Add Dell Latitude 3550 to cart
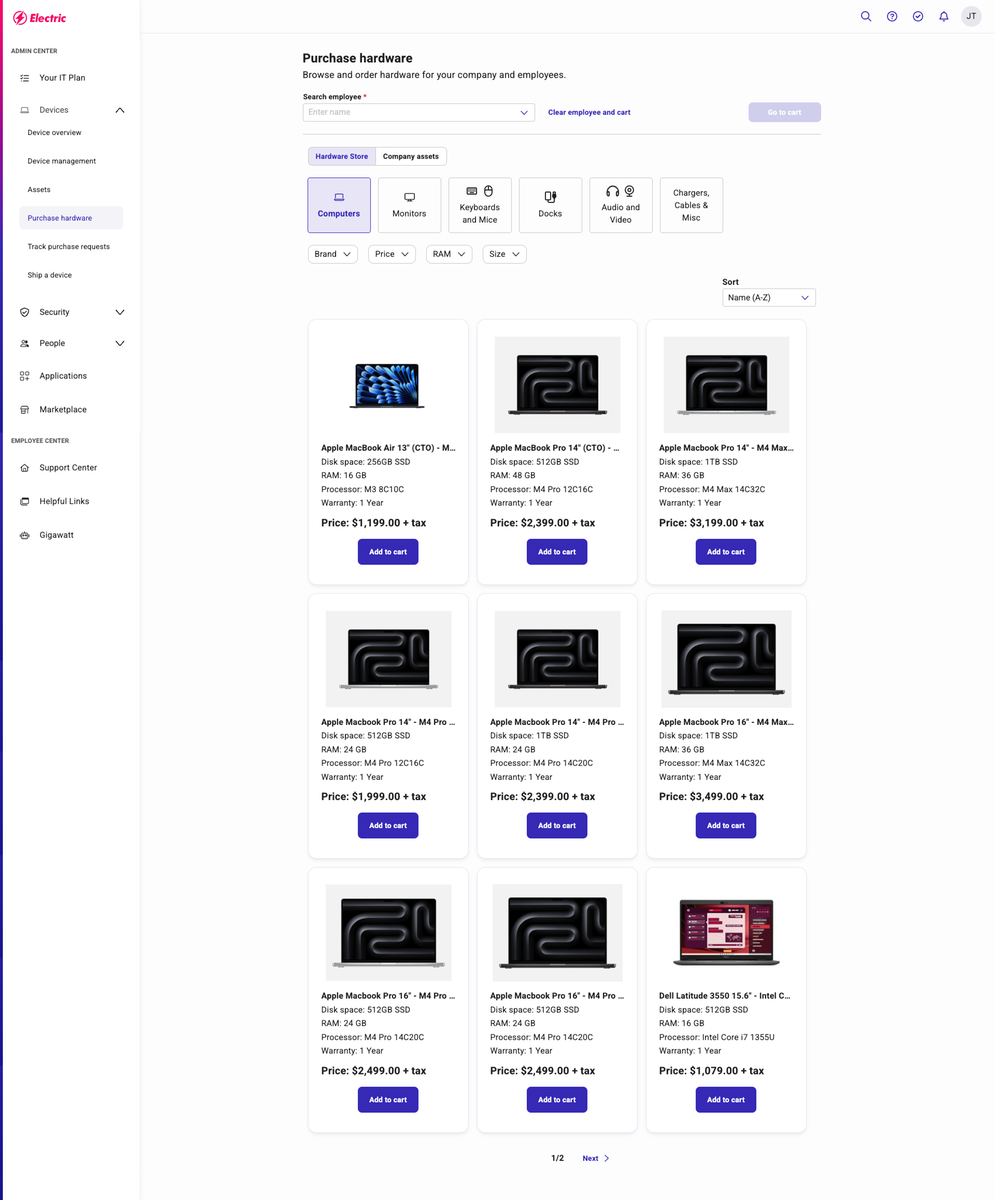The image size is (995, 1200). [x=725, y=1100]
